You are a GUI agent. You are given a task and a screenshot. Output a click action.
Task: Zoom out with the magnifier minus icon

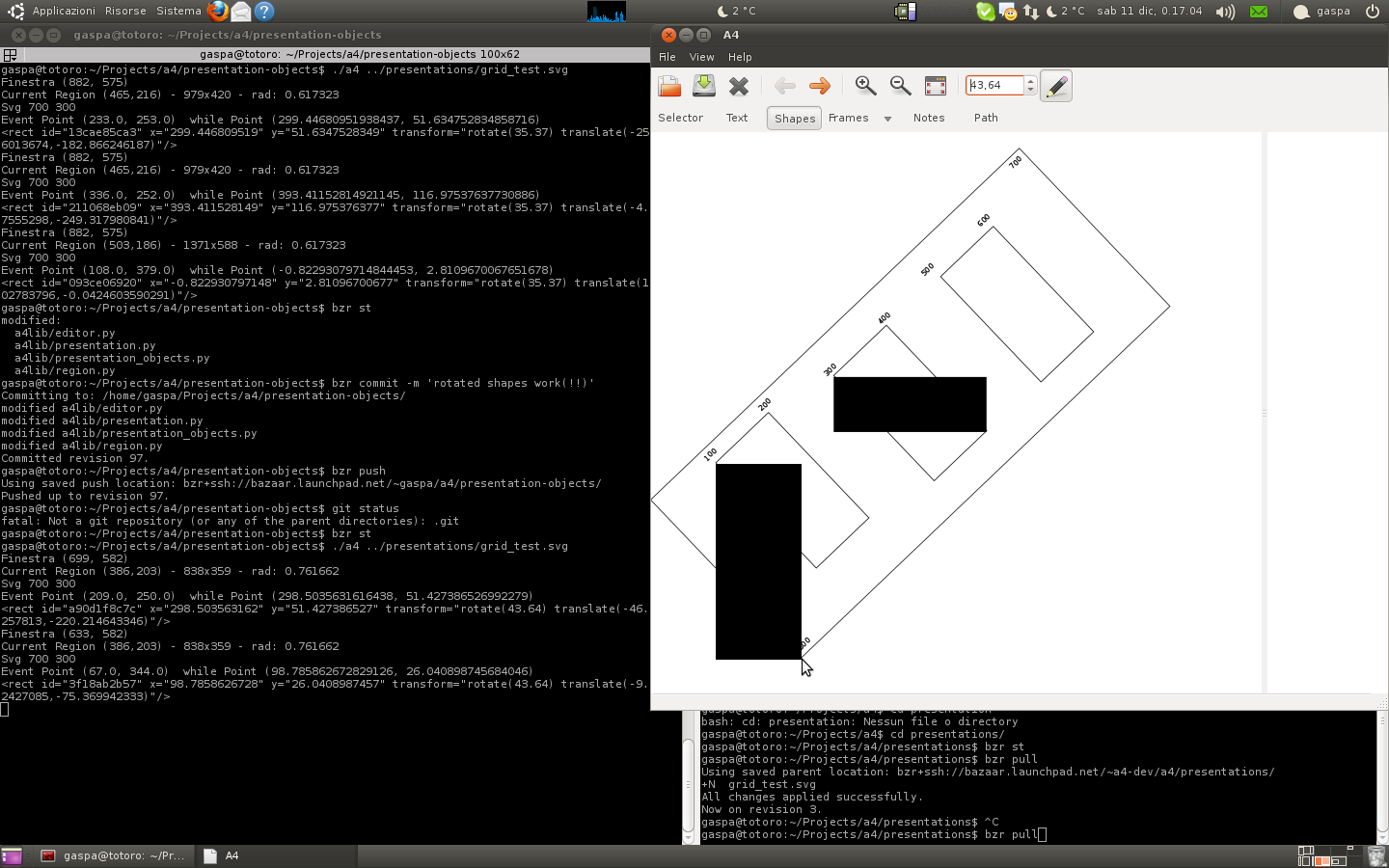click(x=900, y=86)
